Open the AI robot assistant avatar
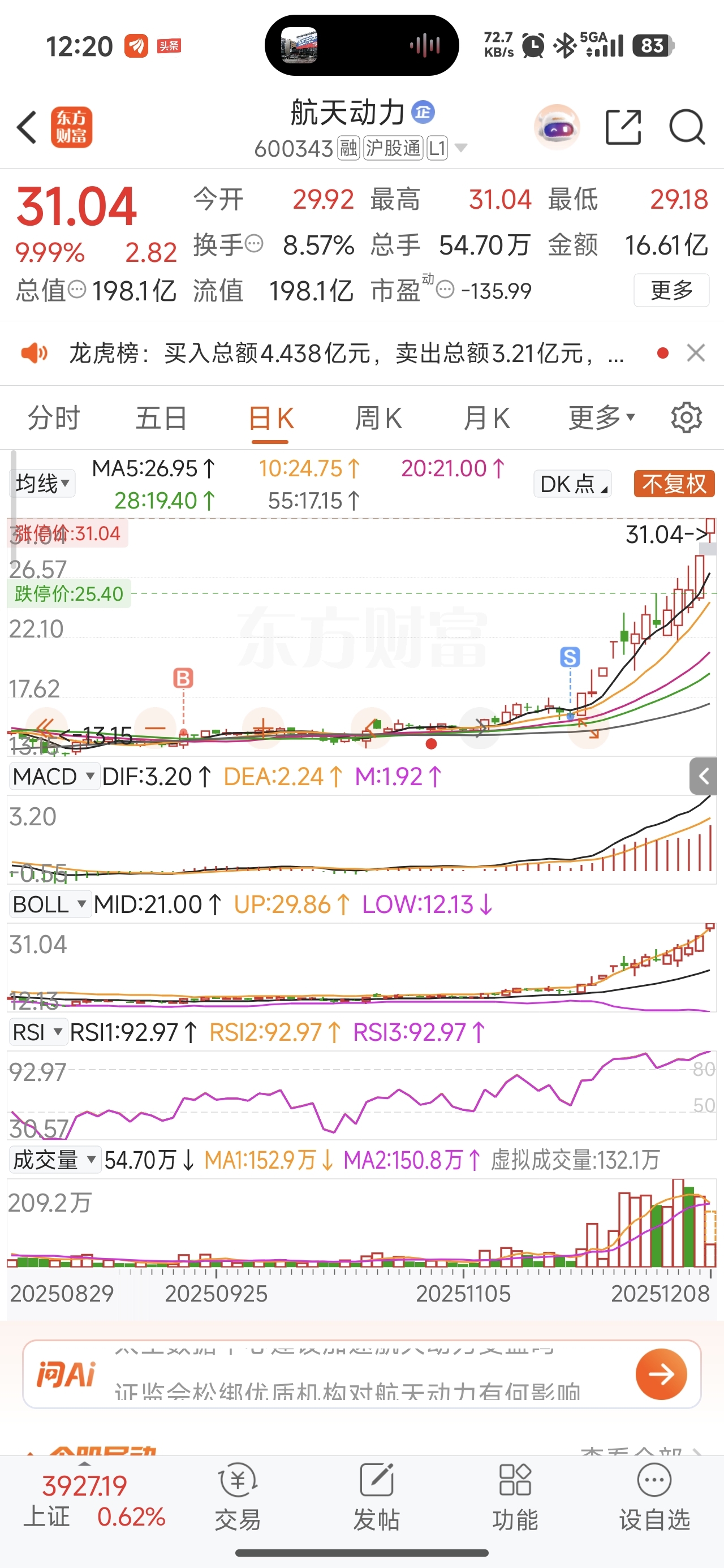This screenshot has width=724, height=1568. (557, 127)
